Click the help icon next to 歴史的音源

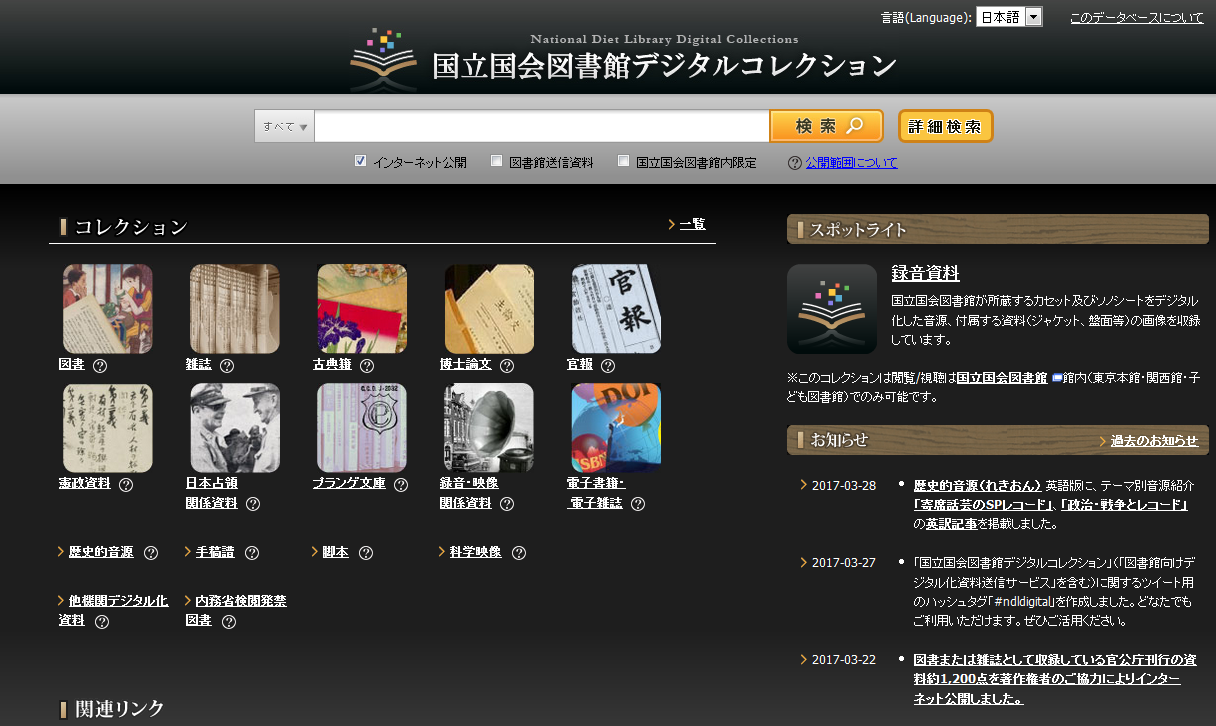click(151, 553)
